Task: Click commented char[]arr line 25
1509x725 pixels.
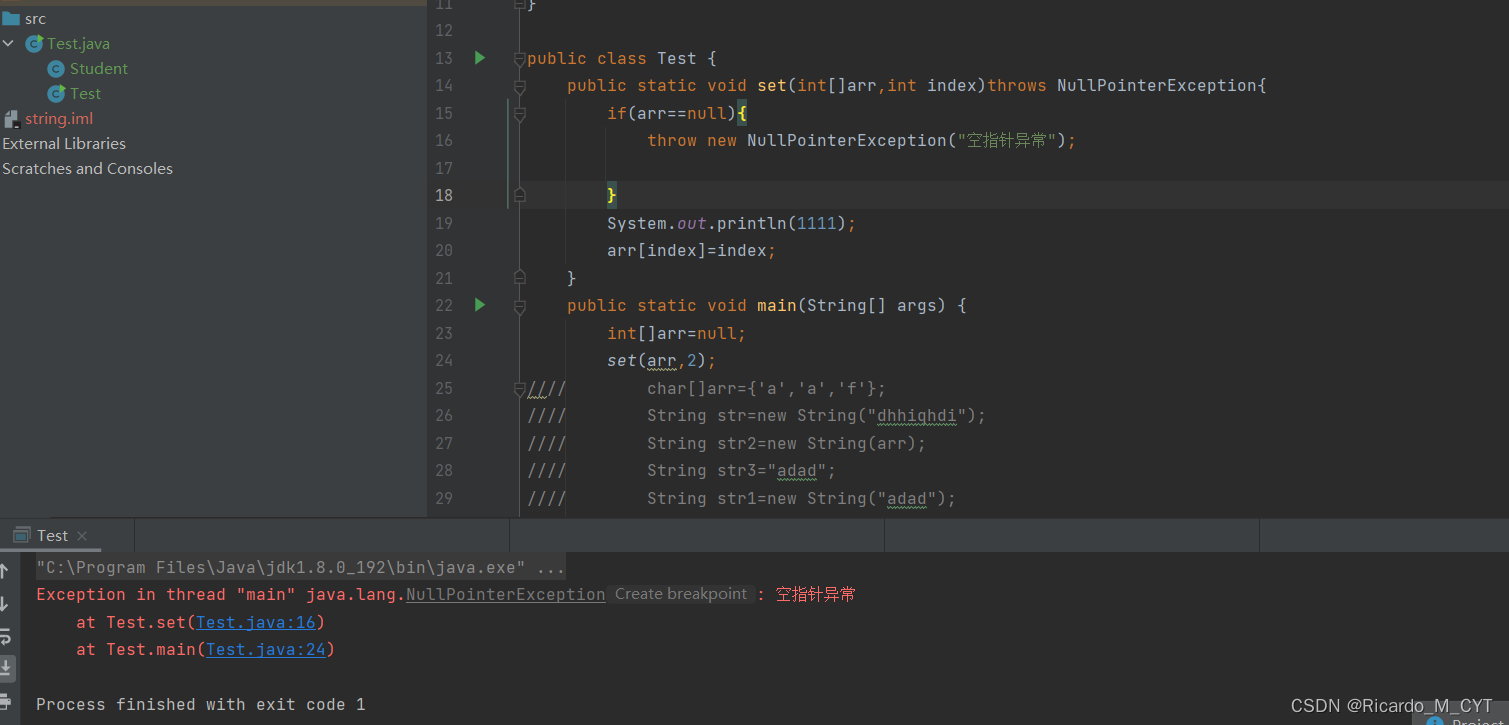Action: point(767,388)
